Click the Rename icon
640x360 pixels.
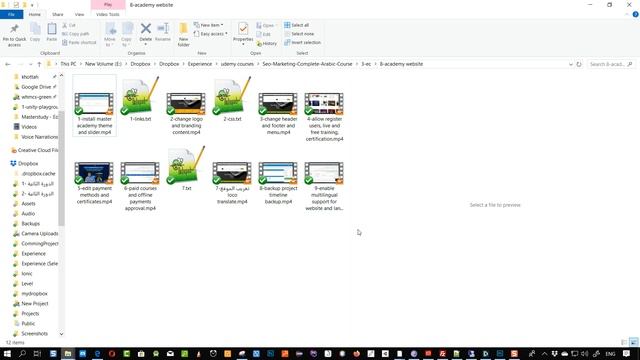pos(163,29)
